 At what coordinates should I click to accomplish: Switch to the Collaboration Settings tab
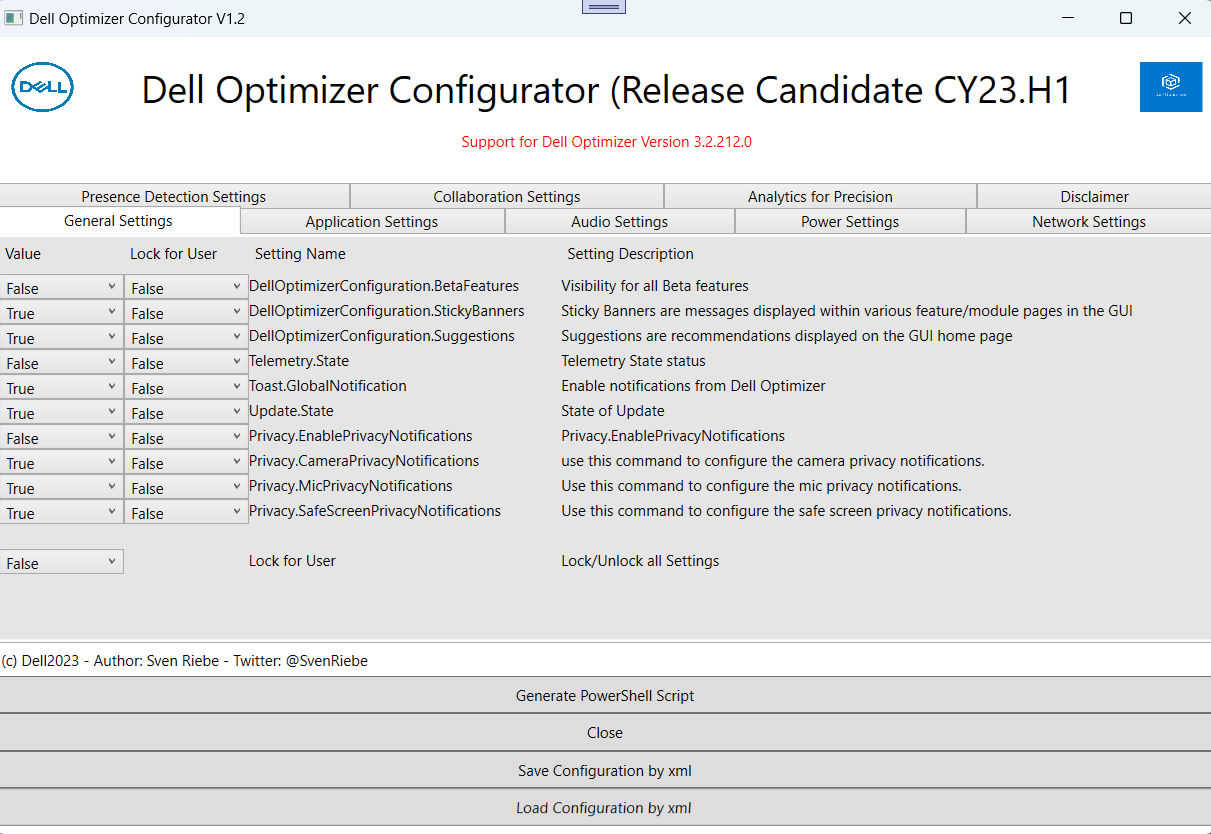tap(506, 196)
